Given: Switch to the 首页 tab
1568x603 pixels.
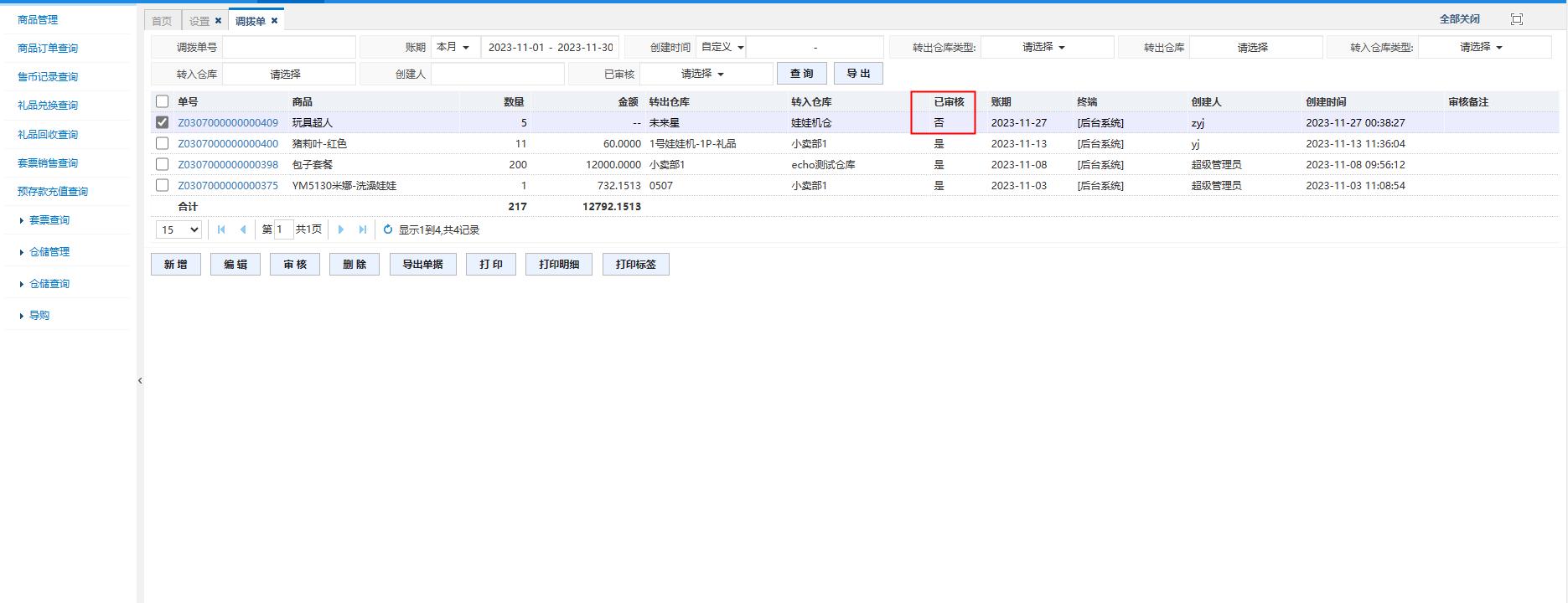Looking at the screenshot, I should (162, 21).
